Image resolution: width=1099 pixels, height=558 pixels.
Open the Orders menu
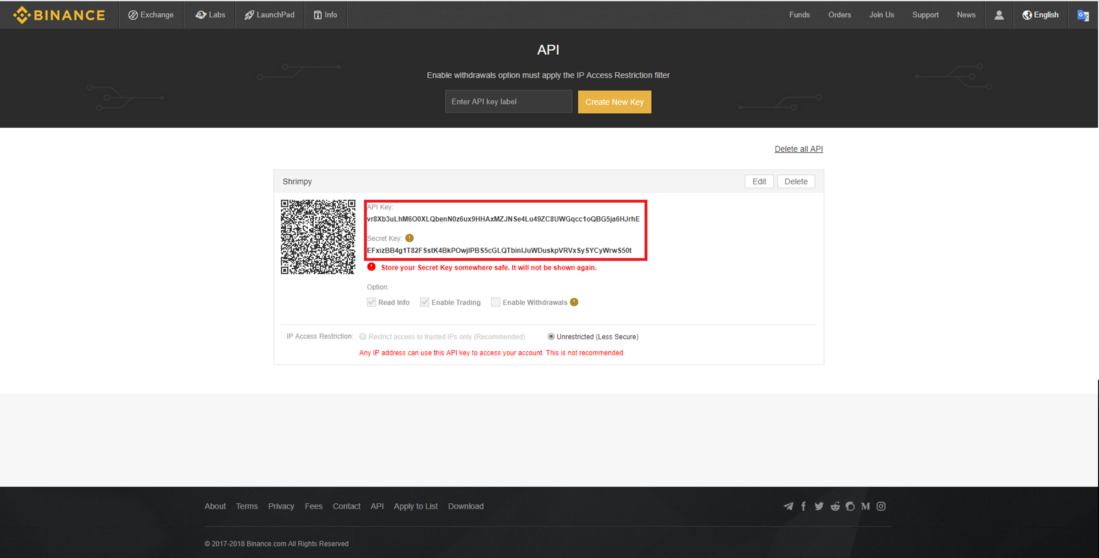pos(839,15)
